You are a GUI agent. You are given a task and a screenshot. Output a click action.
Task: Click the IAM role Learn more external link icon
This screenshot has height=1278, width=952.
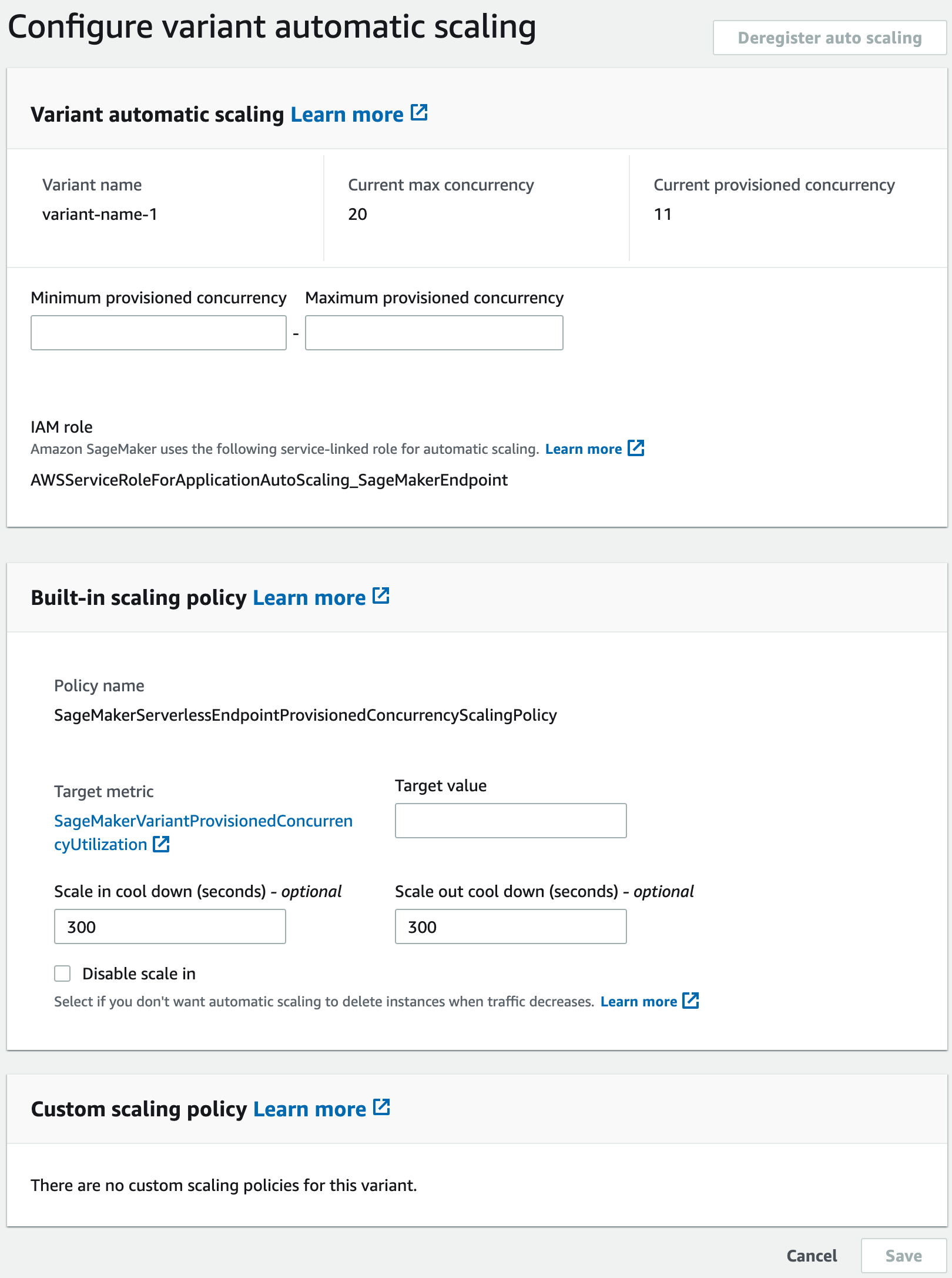637,449
